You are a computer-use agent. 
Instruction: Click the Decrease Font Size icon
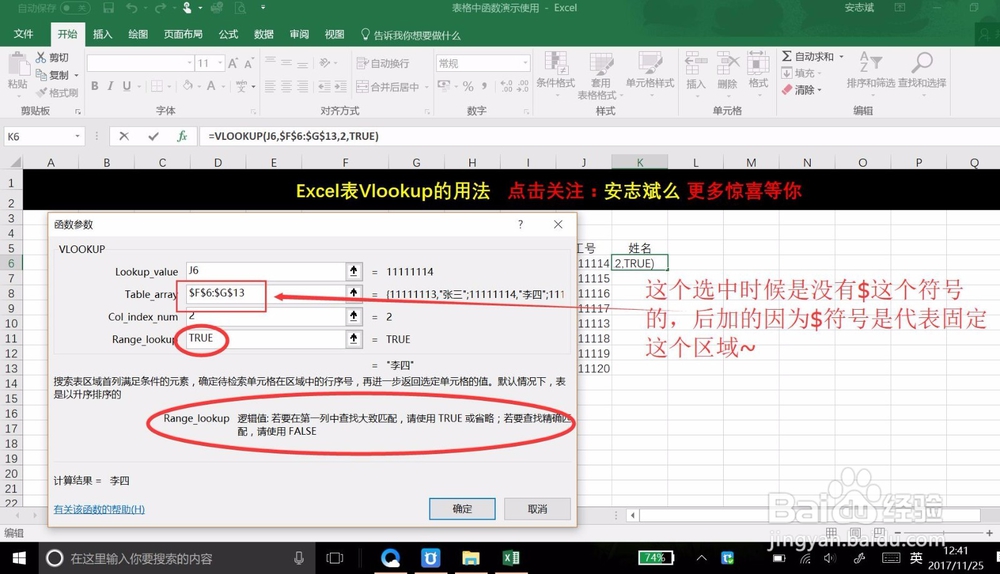[x=248, y=63]
